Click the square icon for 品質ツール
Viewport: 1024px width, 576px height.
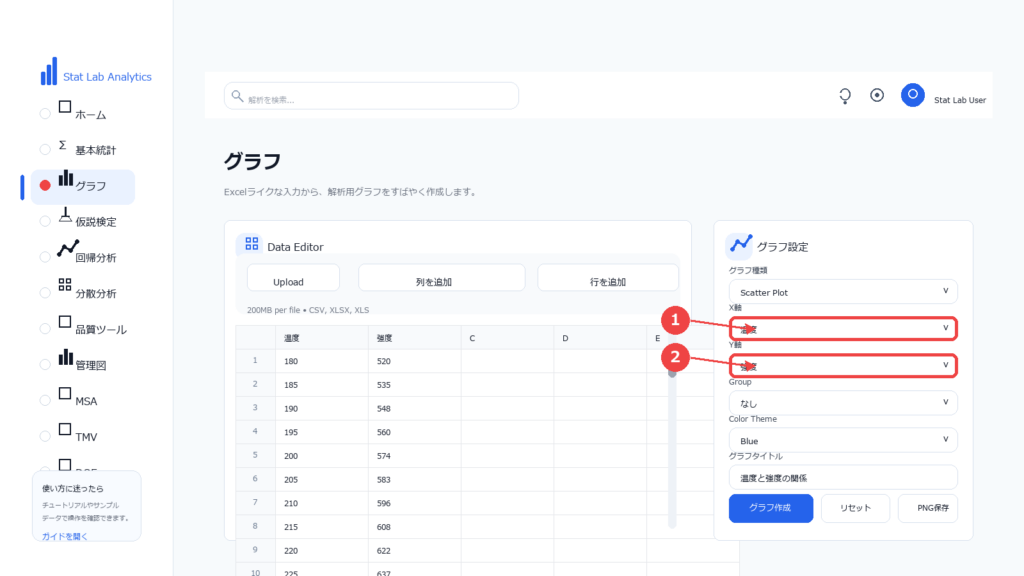65,322
